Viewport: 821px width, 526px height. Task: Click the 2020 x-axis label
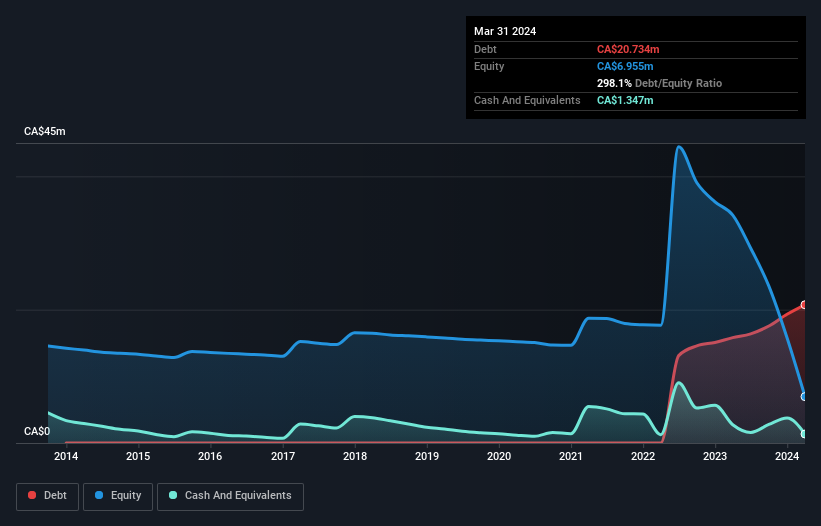(499, 456)
